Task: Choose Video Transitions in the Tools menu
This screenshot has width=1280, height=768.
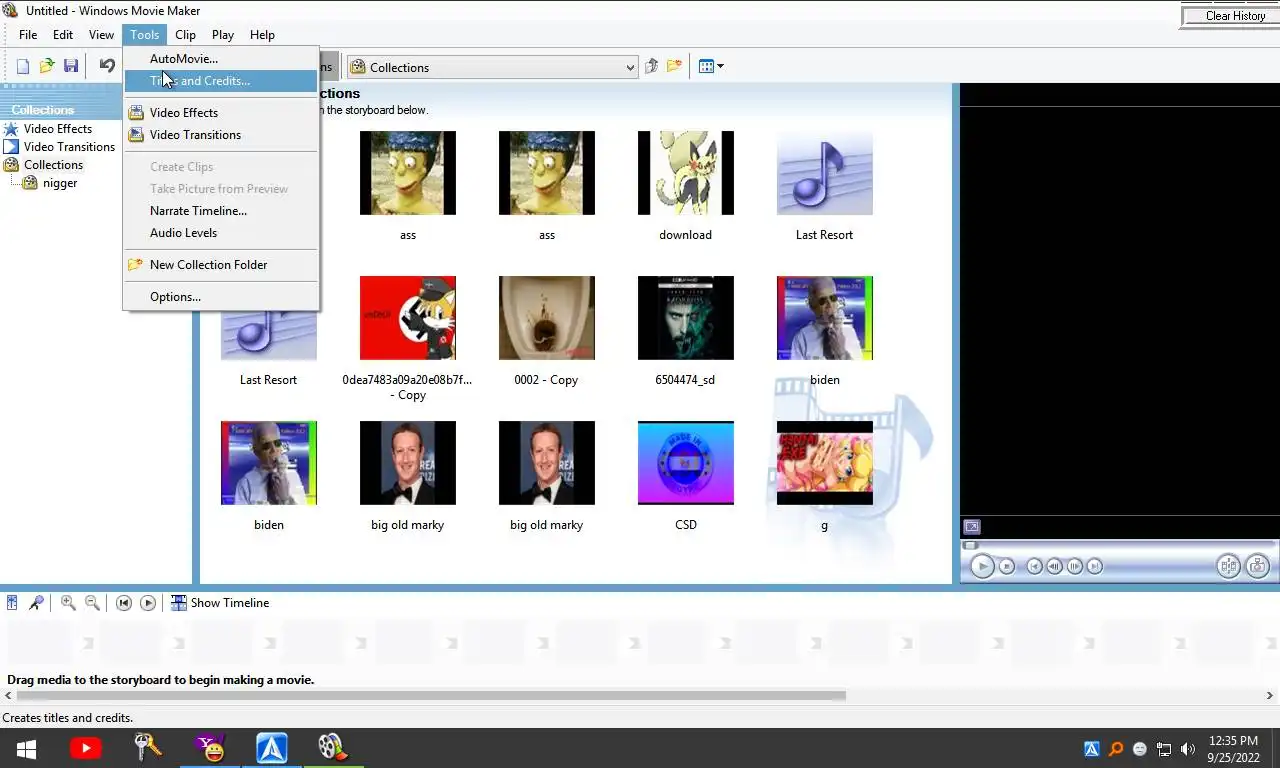Action: coord(221,135)
